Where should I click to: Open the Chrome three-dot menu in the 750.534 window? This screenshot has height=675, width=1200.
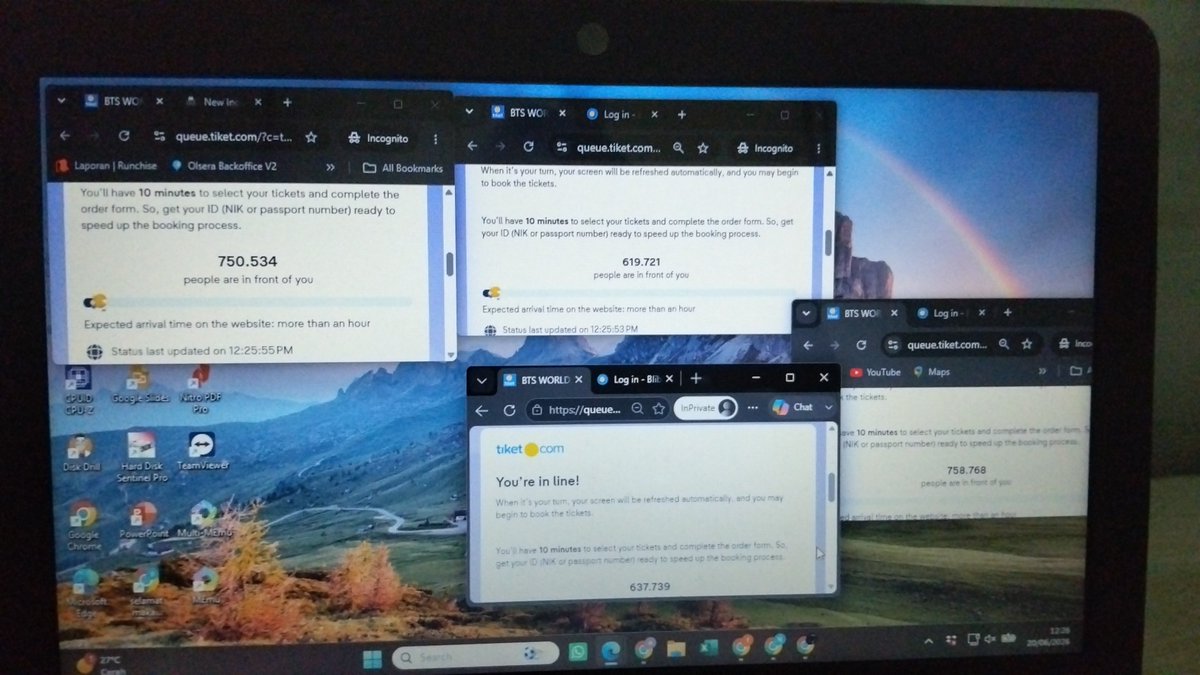point(435,138)
